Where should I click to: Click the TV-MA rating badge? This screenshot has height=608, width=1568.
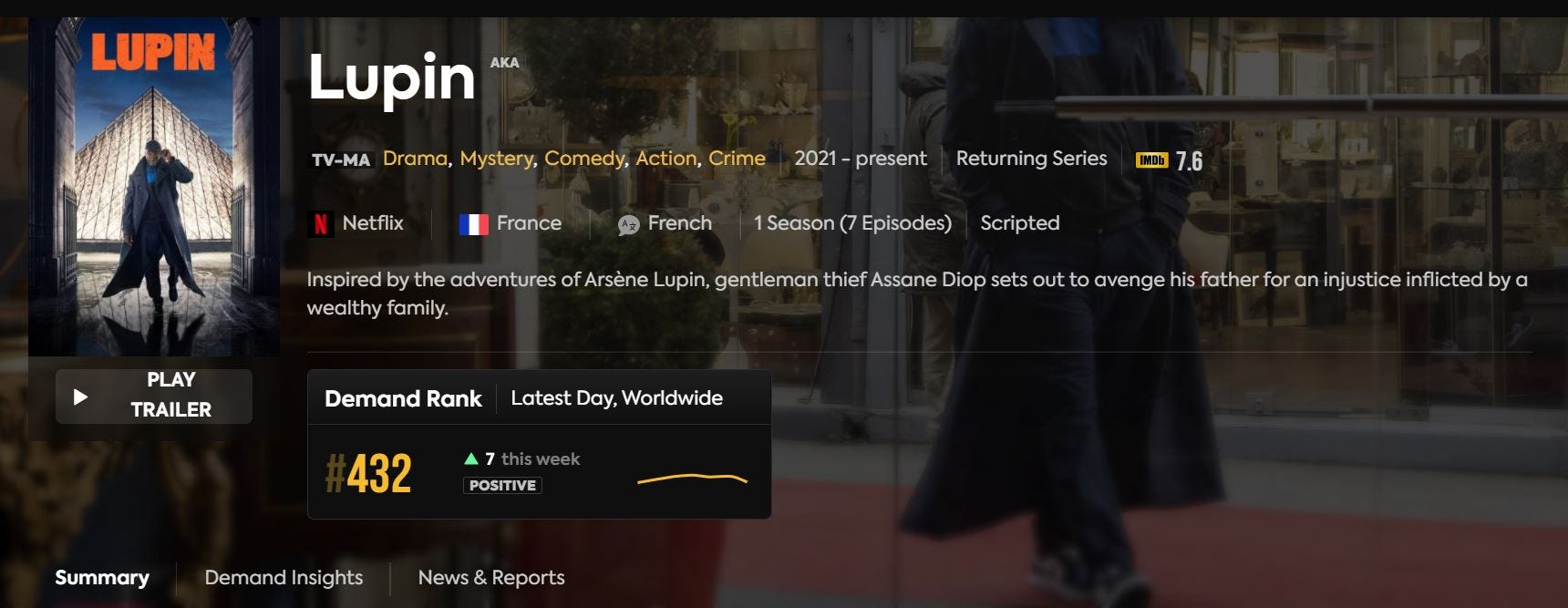point(341,160)
